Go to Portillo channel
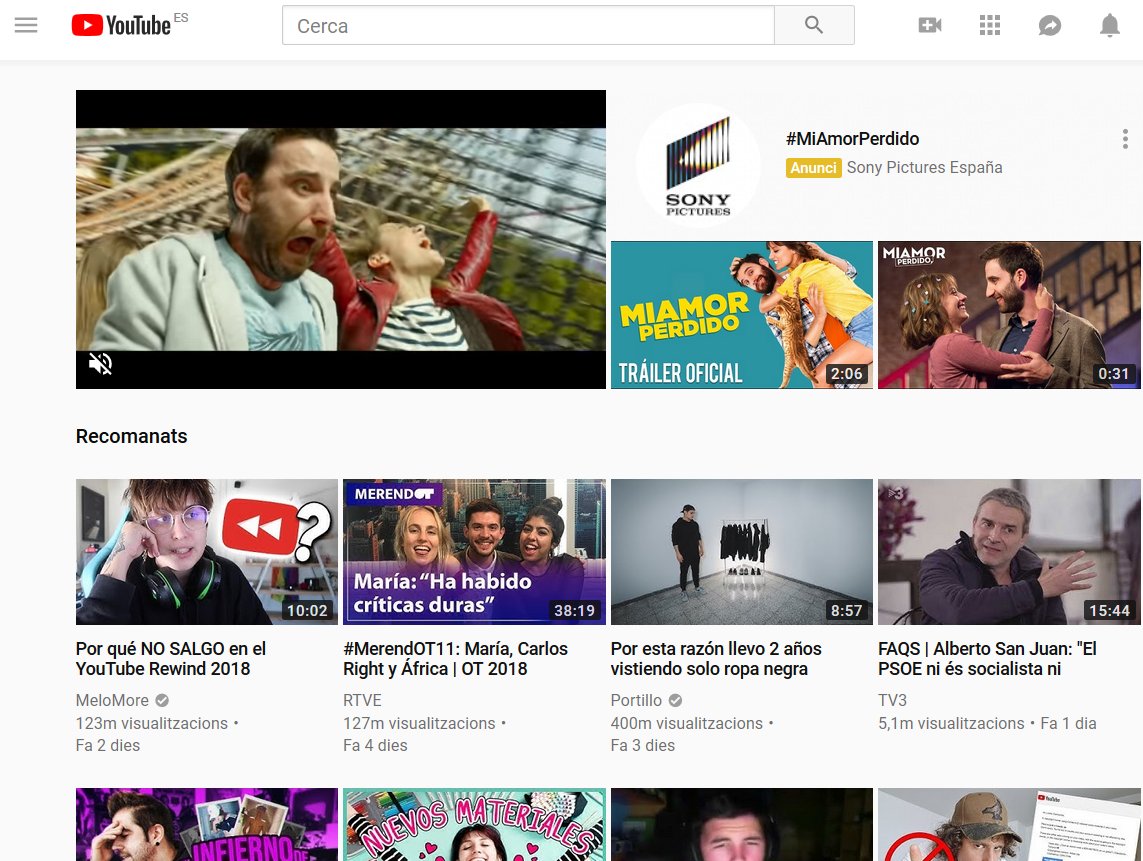 click(636, 701)
